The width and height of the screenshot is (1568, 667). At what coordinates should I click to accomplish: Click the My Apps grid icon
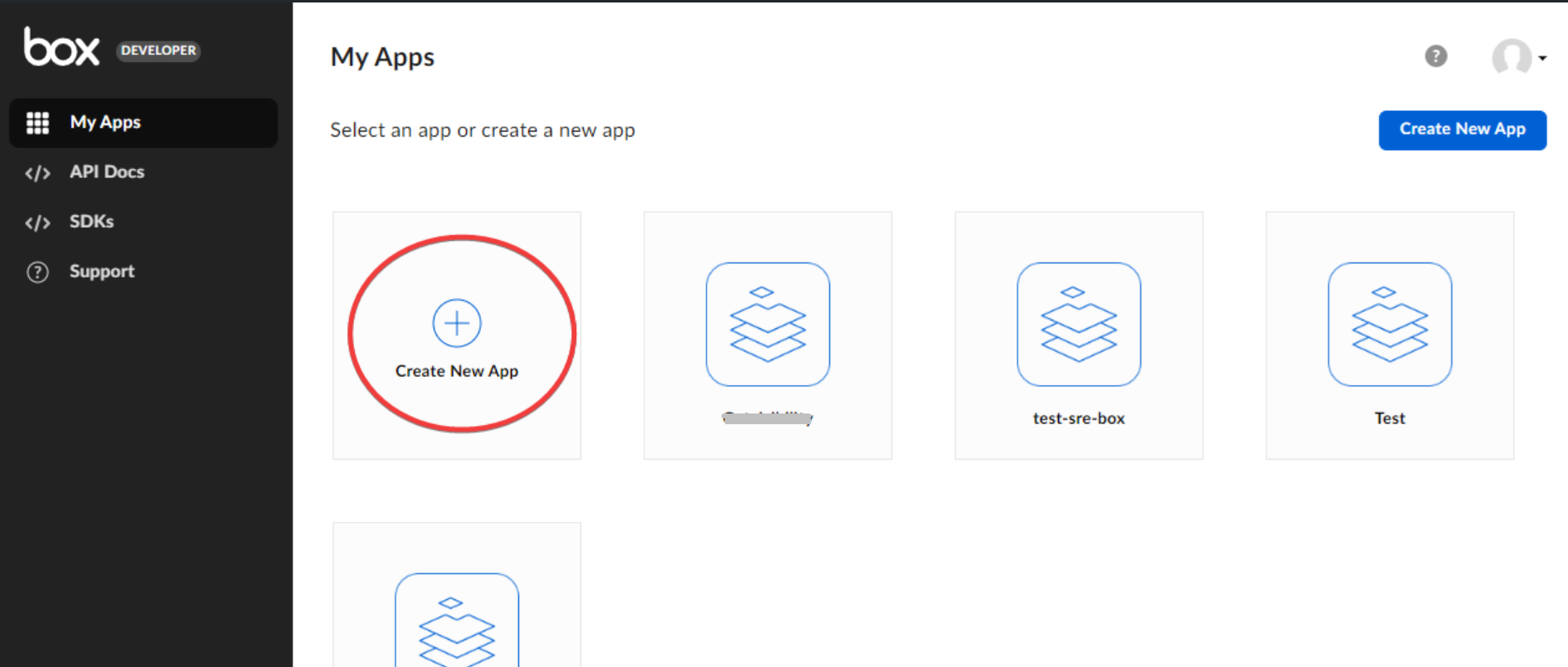37,123
